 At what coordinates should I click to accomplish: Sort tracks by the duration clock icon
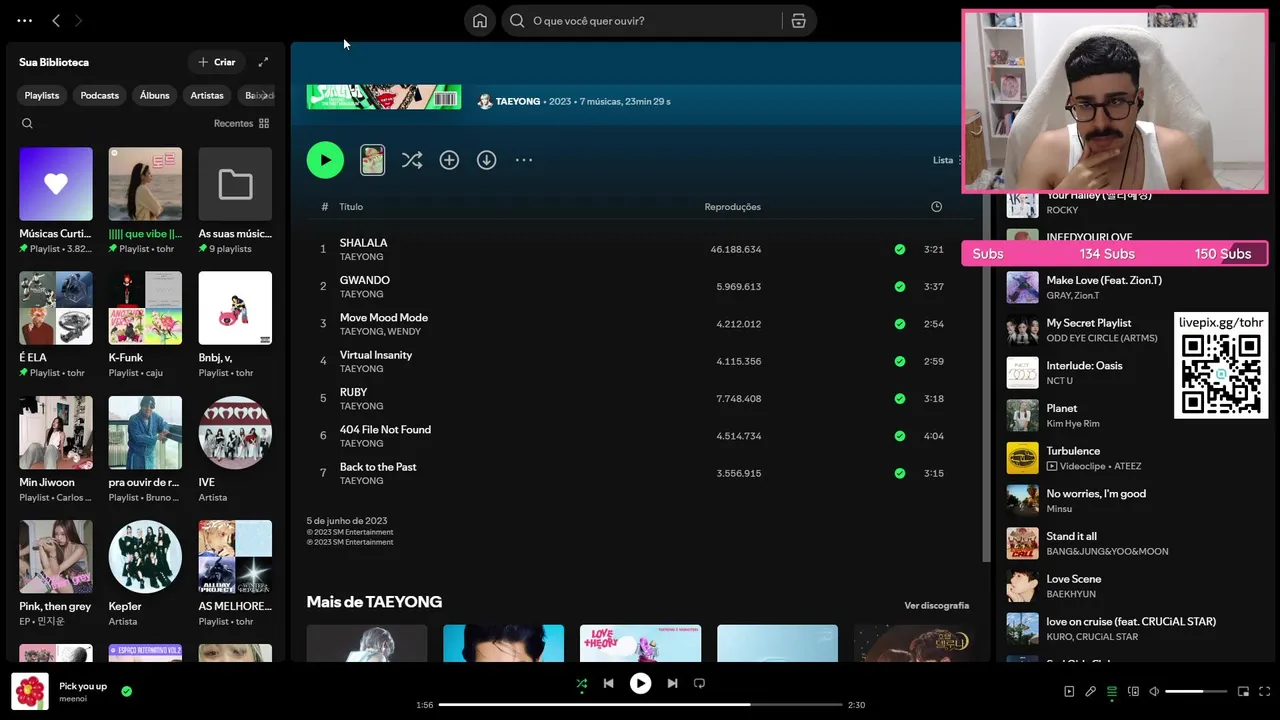[936, 207]
